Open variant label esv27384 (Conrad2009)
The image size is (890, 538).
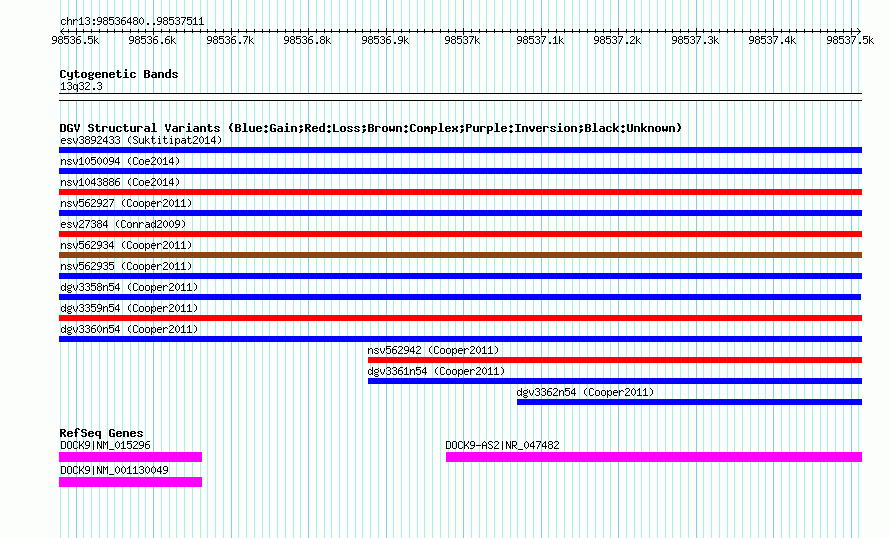pos(123,224)
